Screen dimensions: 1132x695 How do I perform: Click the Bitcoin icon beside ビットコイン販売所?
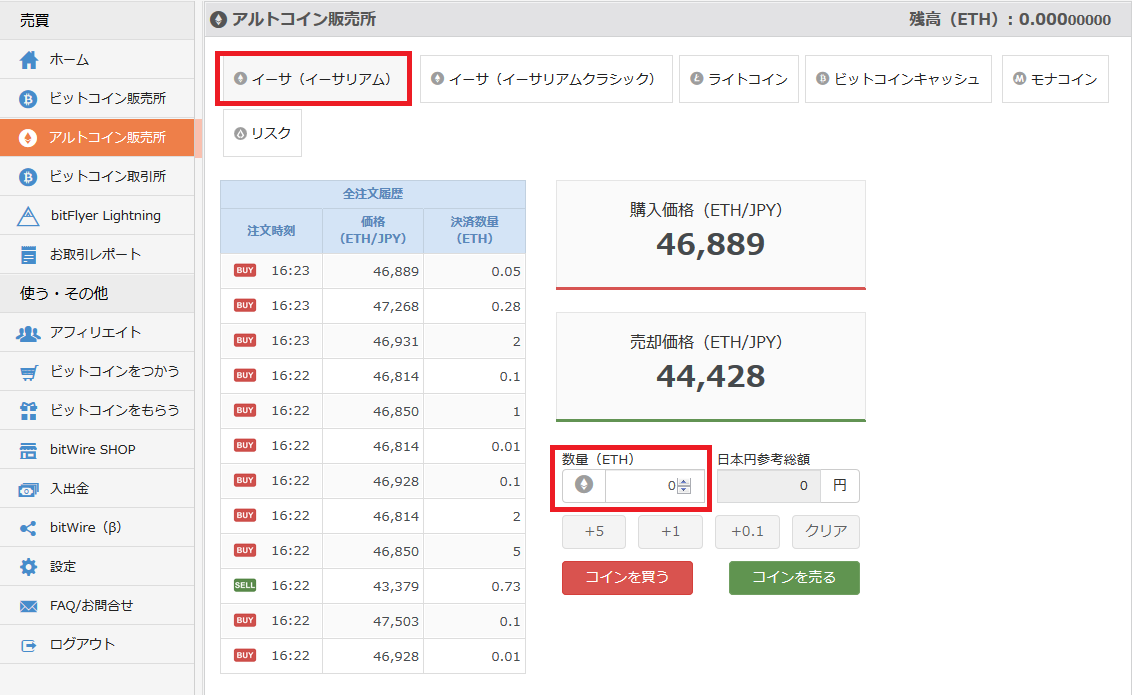[x=28, y=99]
